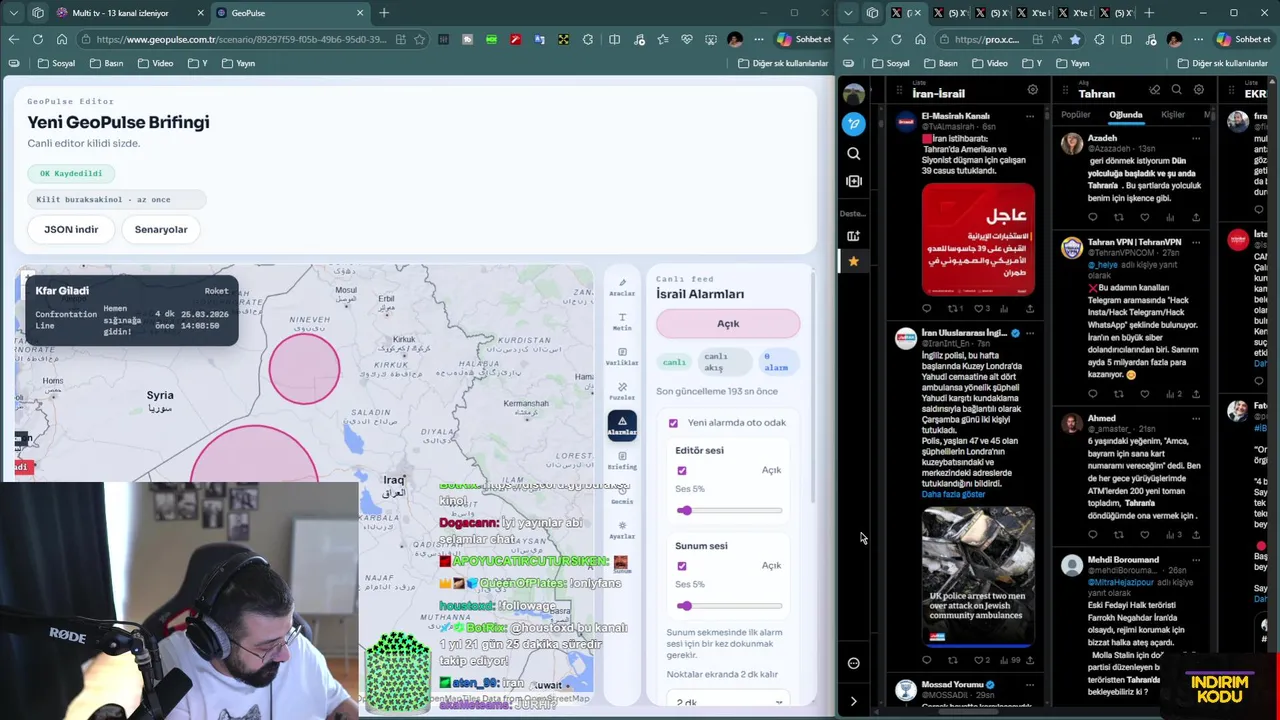Toggle Yeni alarmda oto odak checkbox
Image resolution: width=1280 pixels, height=720 pixels.
[673, 423]
